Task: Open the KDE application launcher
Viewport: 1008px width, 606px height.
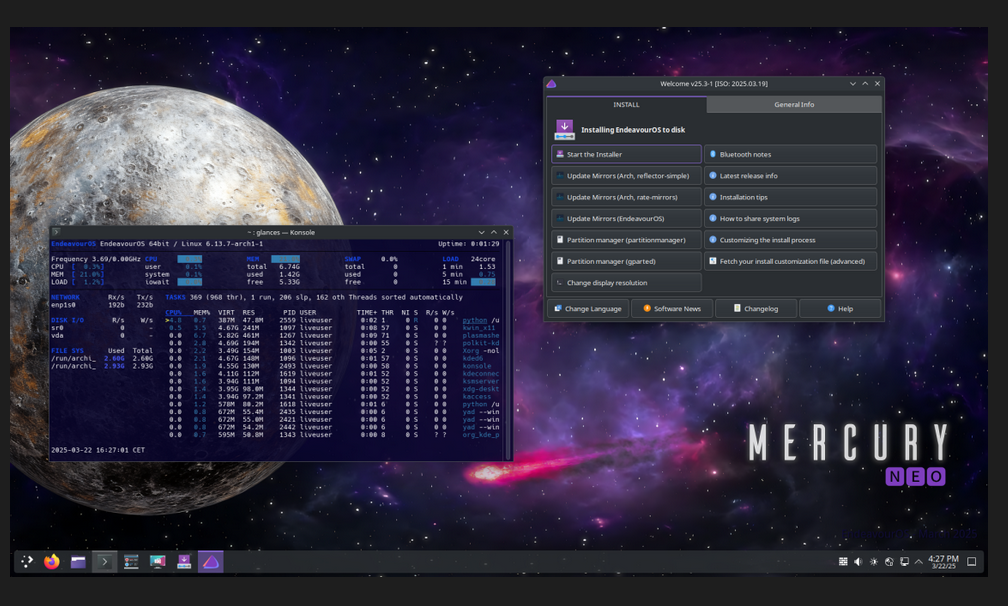Action: point(25,562)
